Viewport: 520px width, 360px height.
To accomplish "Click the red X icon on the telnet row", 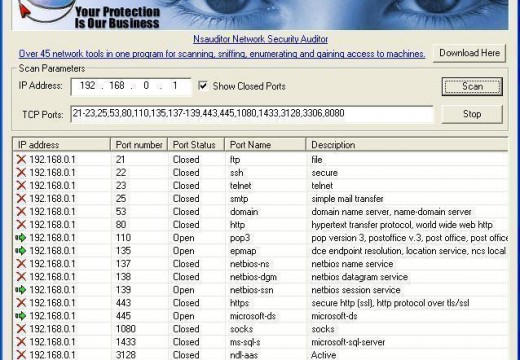I will [21, 185].
